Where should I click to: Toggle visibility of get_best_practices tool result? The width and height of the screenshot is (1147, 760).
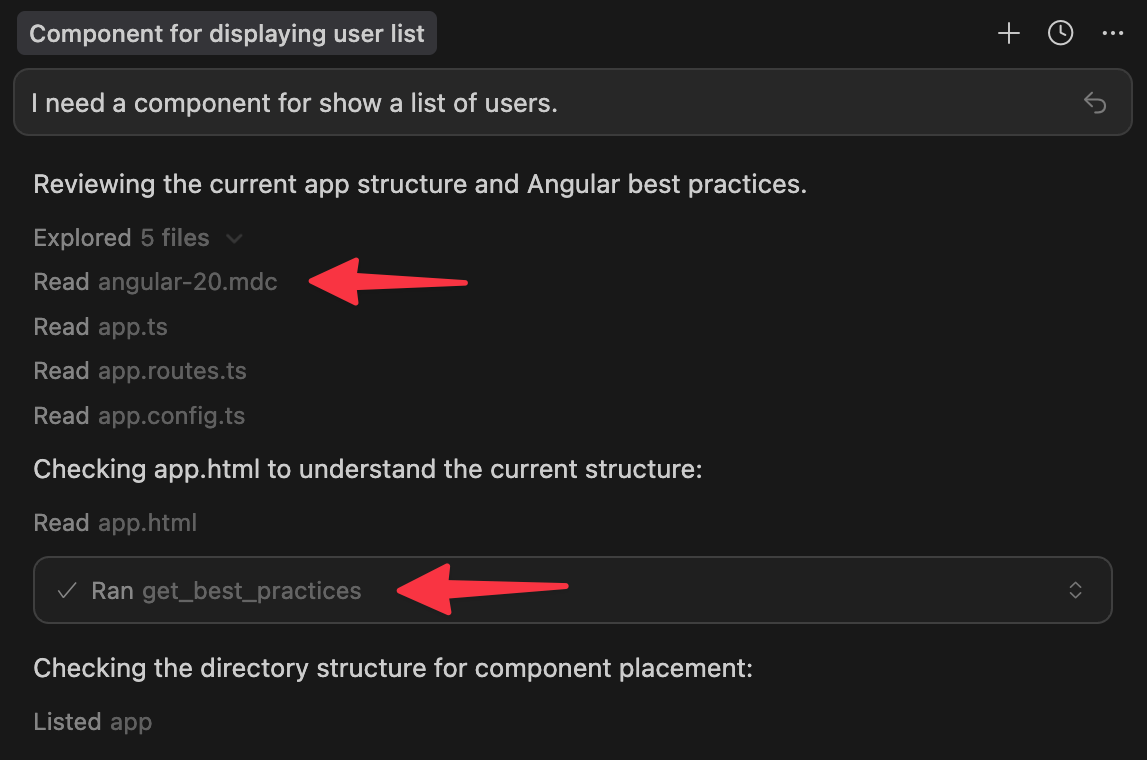1076,590
